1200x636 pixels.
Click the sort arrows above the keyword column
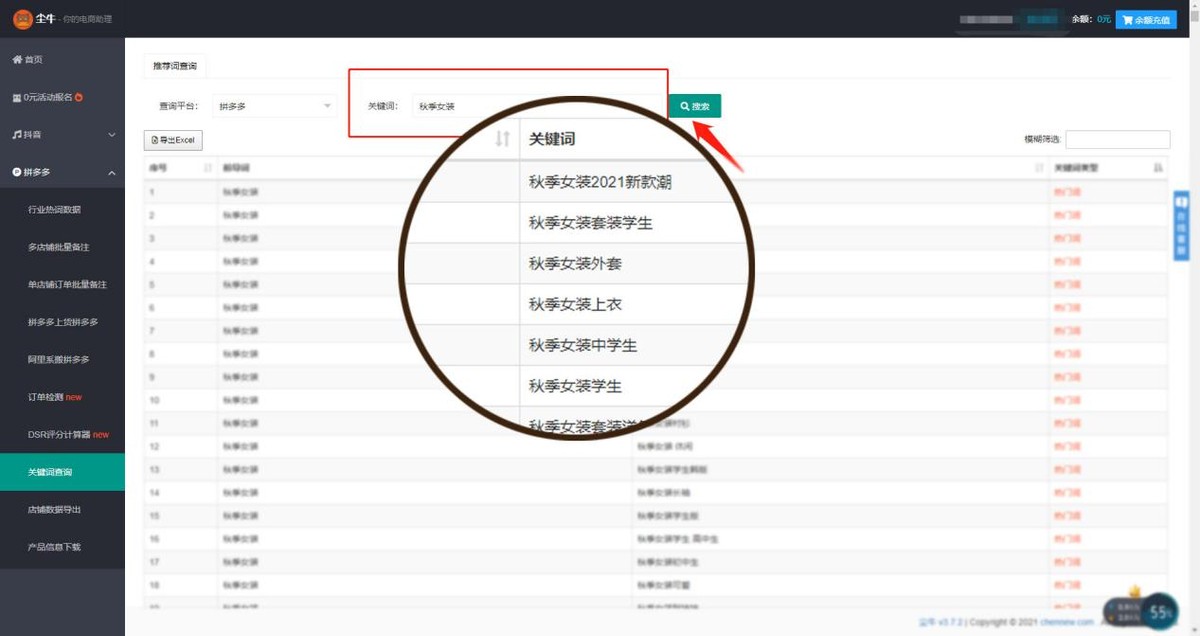point(502,140)
